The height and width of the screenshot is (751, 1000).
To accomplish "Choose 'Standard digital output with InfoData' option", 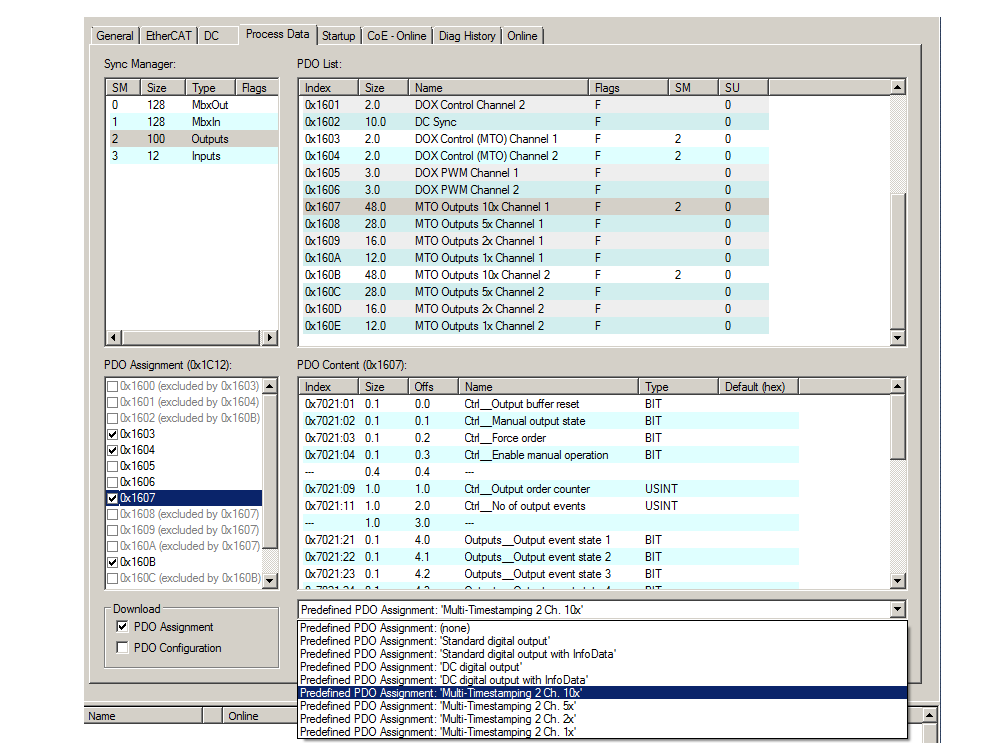I will (602, 654).
